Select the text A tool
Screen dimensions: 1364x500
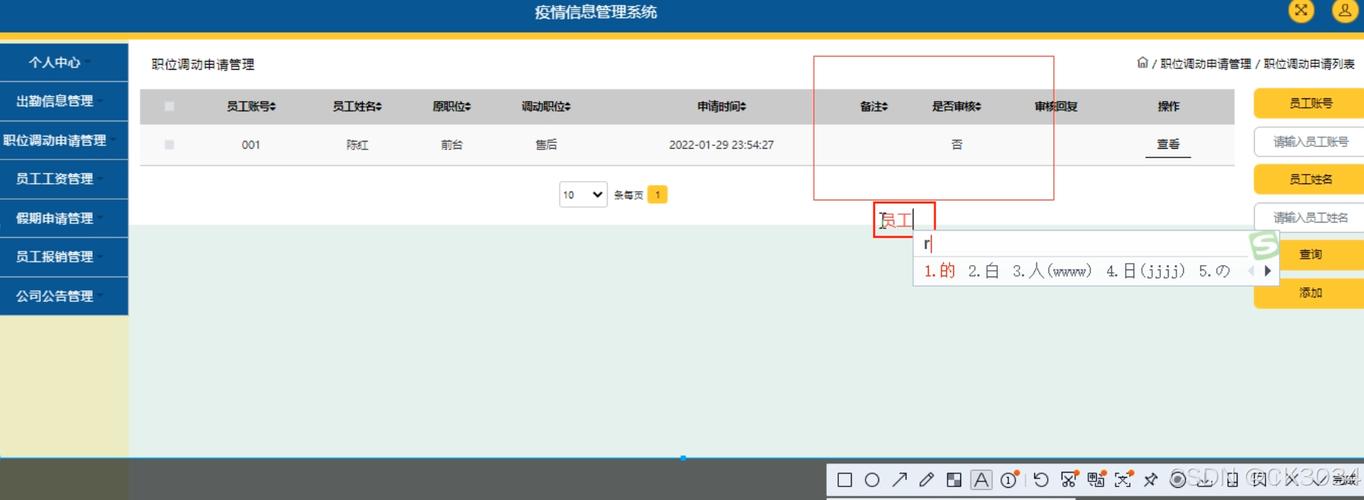point(981,480)
